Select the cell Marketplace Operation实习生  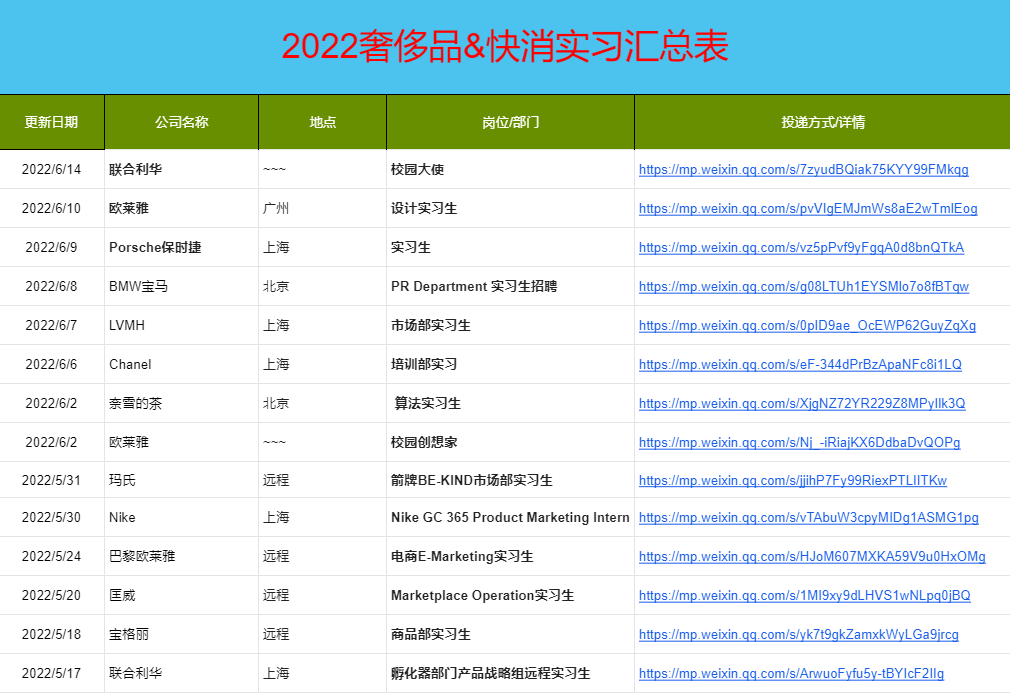pos(511,595)
